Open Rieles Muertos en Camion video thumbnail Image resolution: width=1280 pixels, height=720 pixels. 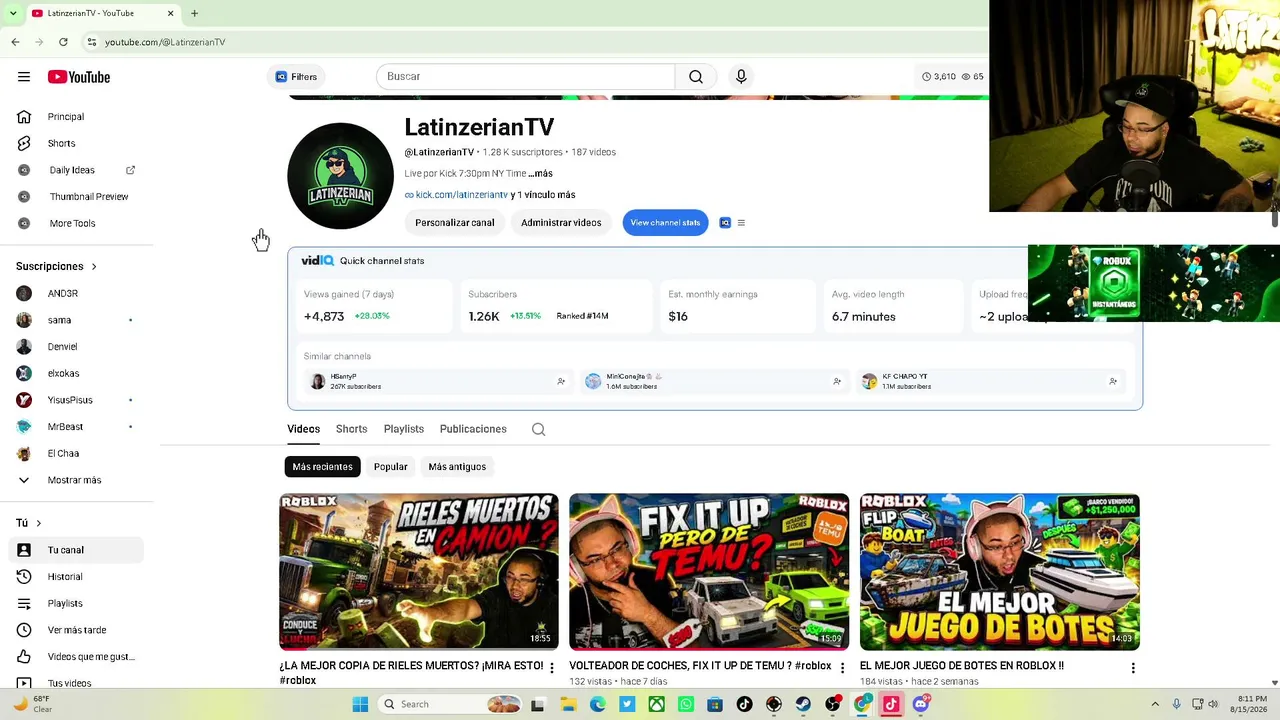pyautogui.click(x=419, y=572)
